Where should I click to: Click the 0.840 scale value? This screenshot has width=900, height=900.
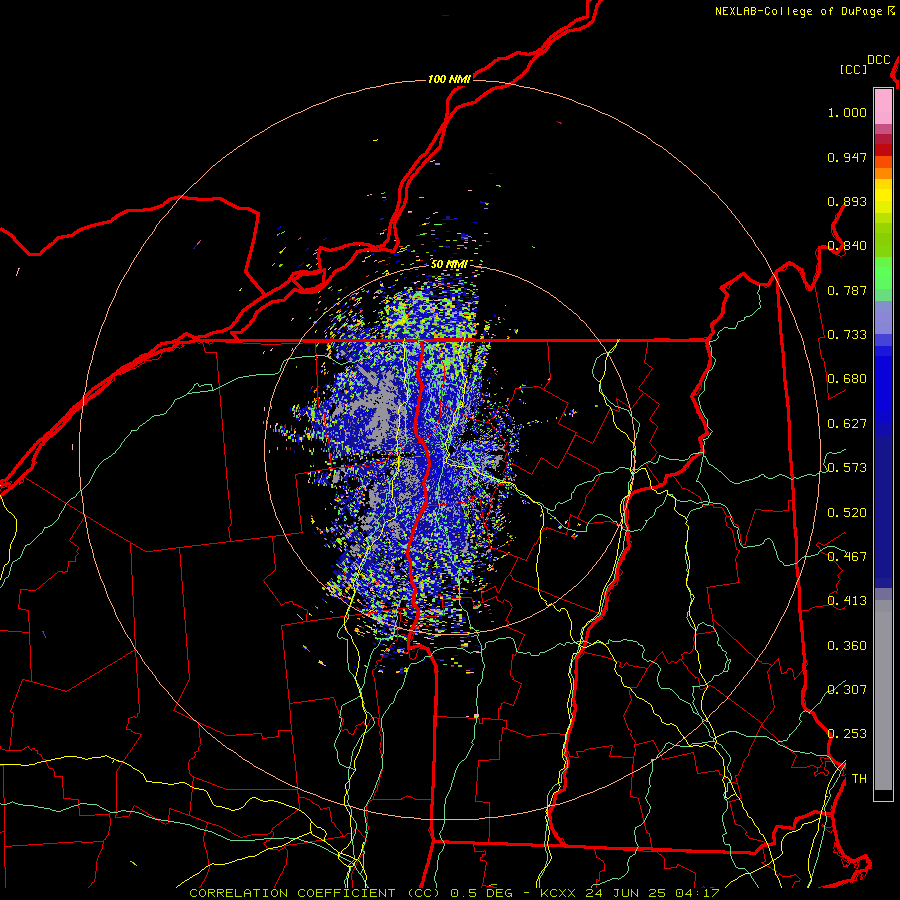click(847, 246)
